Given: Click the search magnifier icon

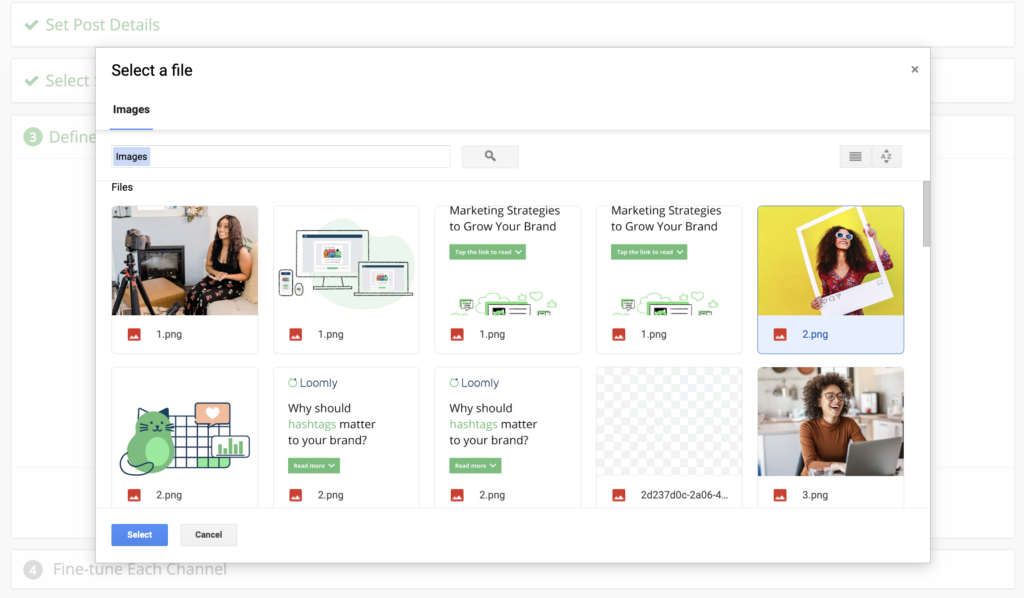Looking at the screenshot, I should tap(489, 156).
